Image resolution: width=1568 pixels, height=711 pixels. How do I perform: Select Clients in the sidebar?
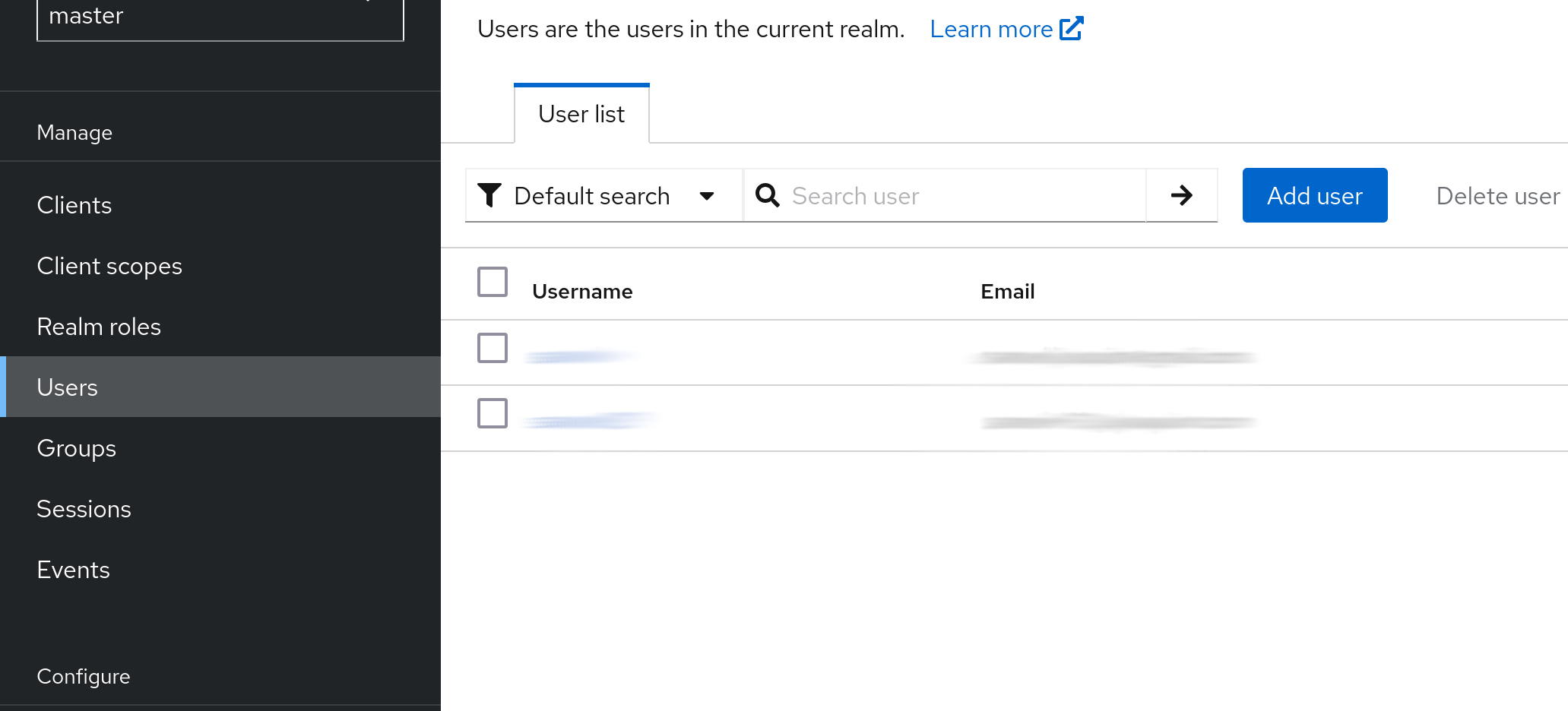(74, 204)
